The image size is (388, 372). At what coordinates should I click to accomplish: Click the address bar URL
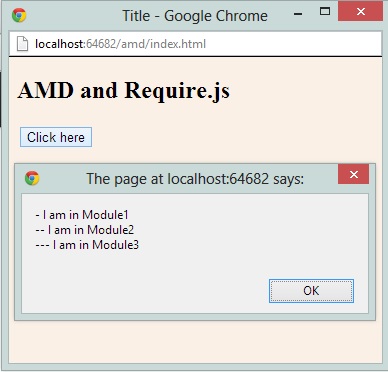pyautogui.click(x=121, y=44)
